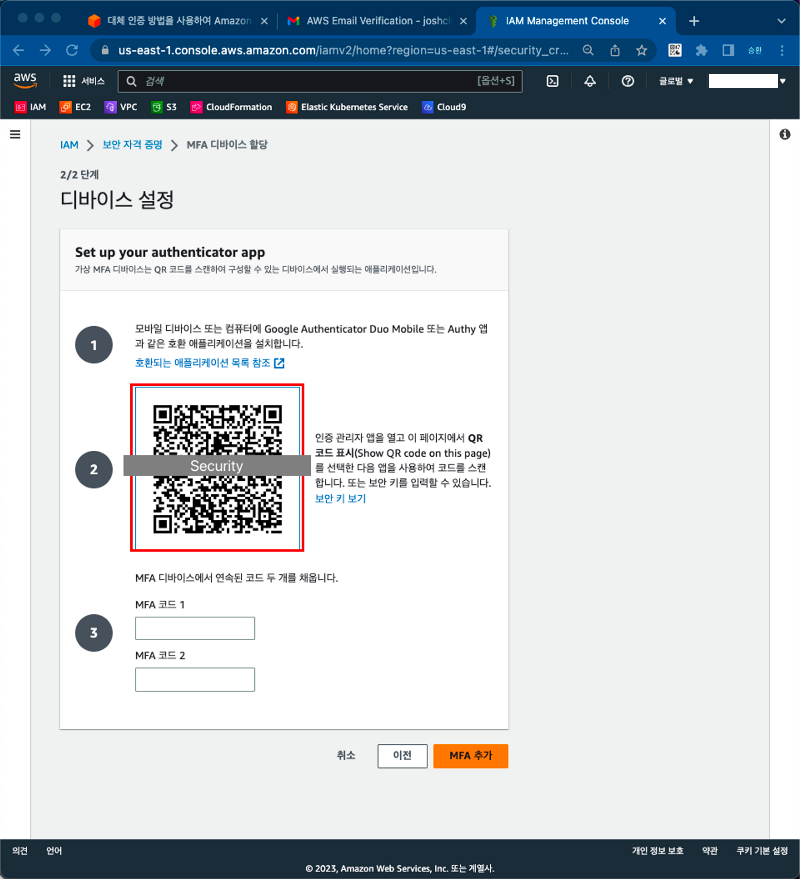Click the share page icon
This screenshot has height=879, width=800.
pyautogui.click(x=615, y=50)
